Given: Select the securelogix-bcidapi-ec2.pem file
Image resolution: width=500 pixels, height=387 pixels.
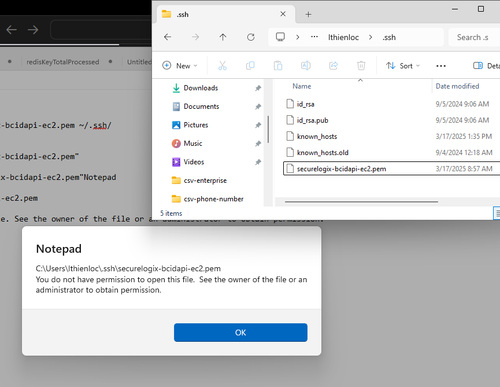Looking at the screenshot, I should [x=341, y=169].
